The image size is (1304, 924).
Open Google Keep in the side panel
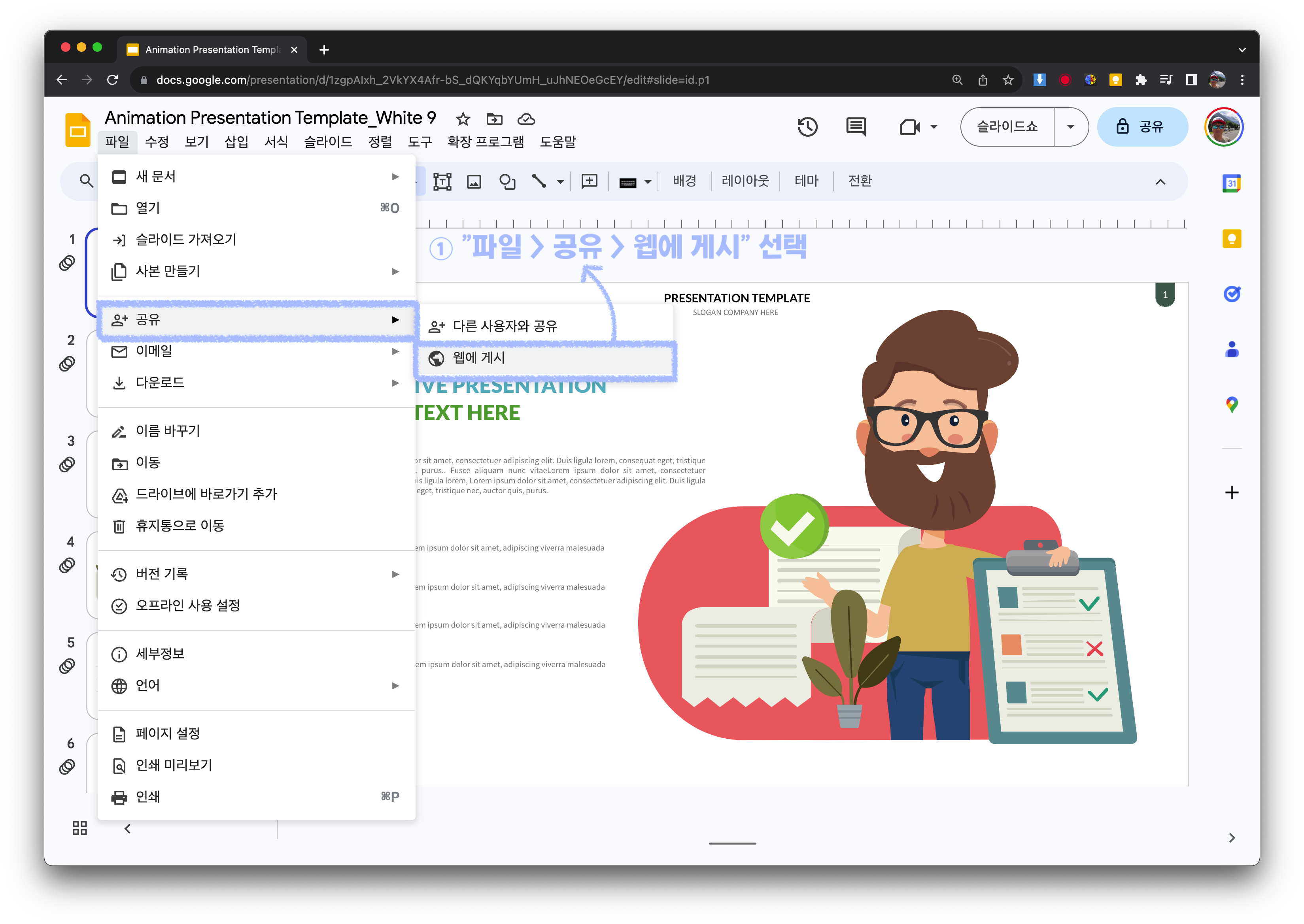click(1231, 238)
